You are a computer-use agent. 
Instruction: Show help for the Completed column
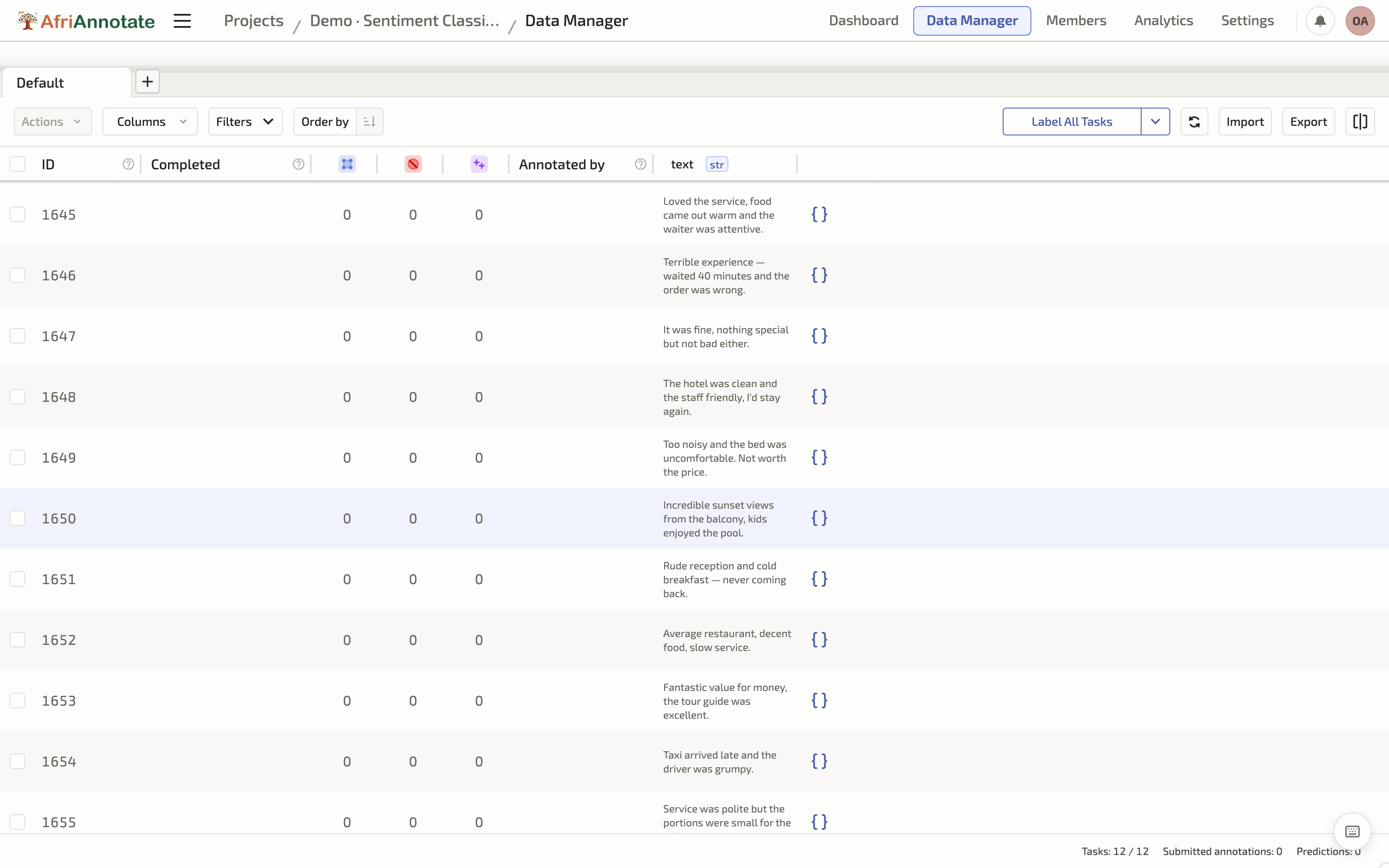299,164
